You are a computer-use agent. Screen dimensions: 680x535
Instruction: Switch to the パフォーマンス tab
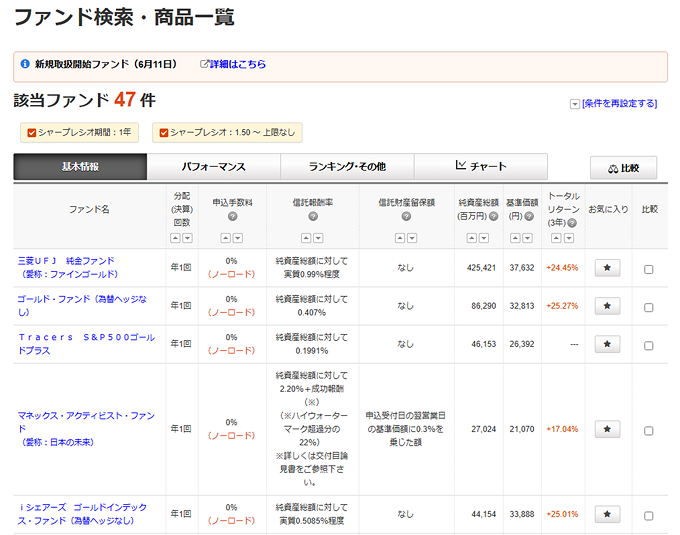[213, 167]
